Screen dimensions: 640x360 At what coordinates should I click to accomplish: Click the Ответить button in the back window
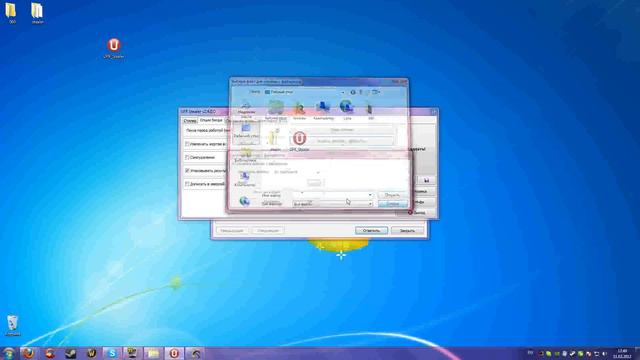(x=371, y=231)
